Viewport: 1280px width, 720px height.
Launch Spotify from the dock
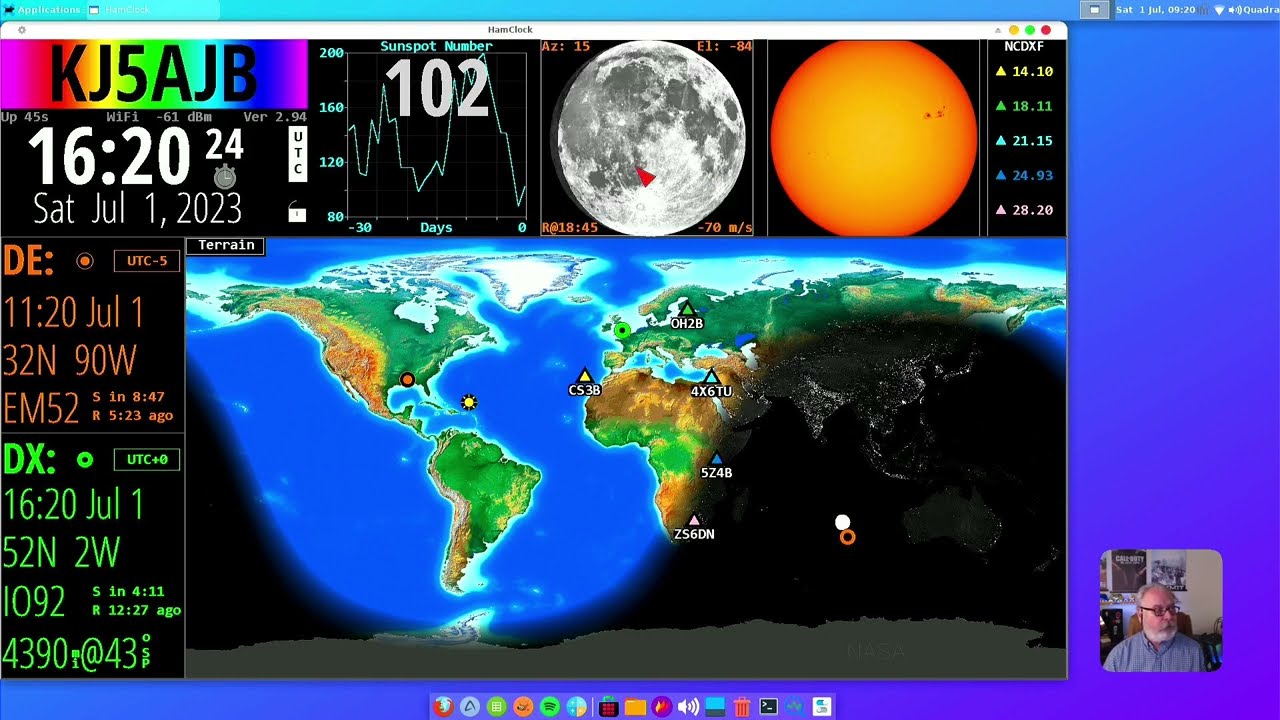[x=550, y=707]
